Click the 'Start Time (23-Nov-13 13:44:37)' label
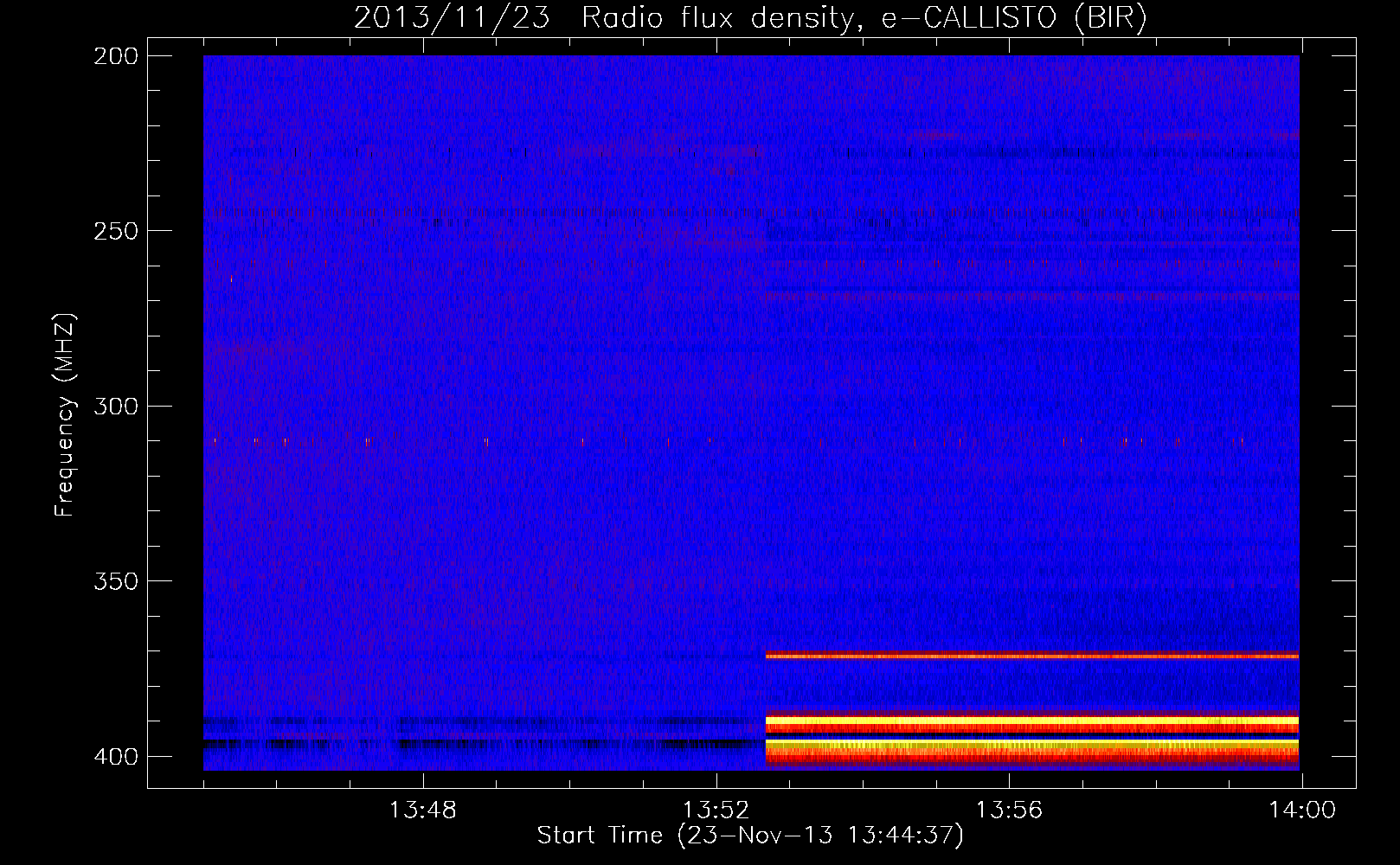The image size is (1400, 865). click(750, 836)
